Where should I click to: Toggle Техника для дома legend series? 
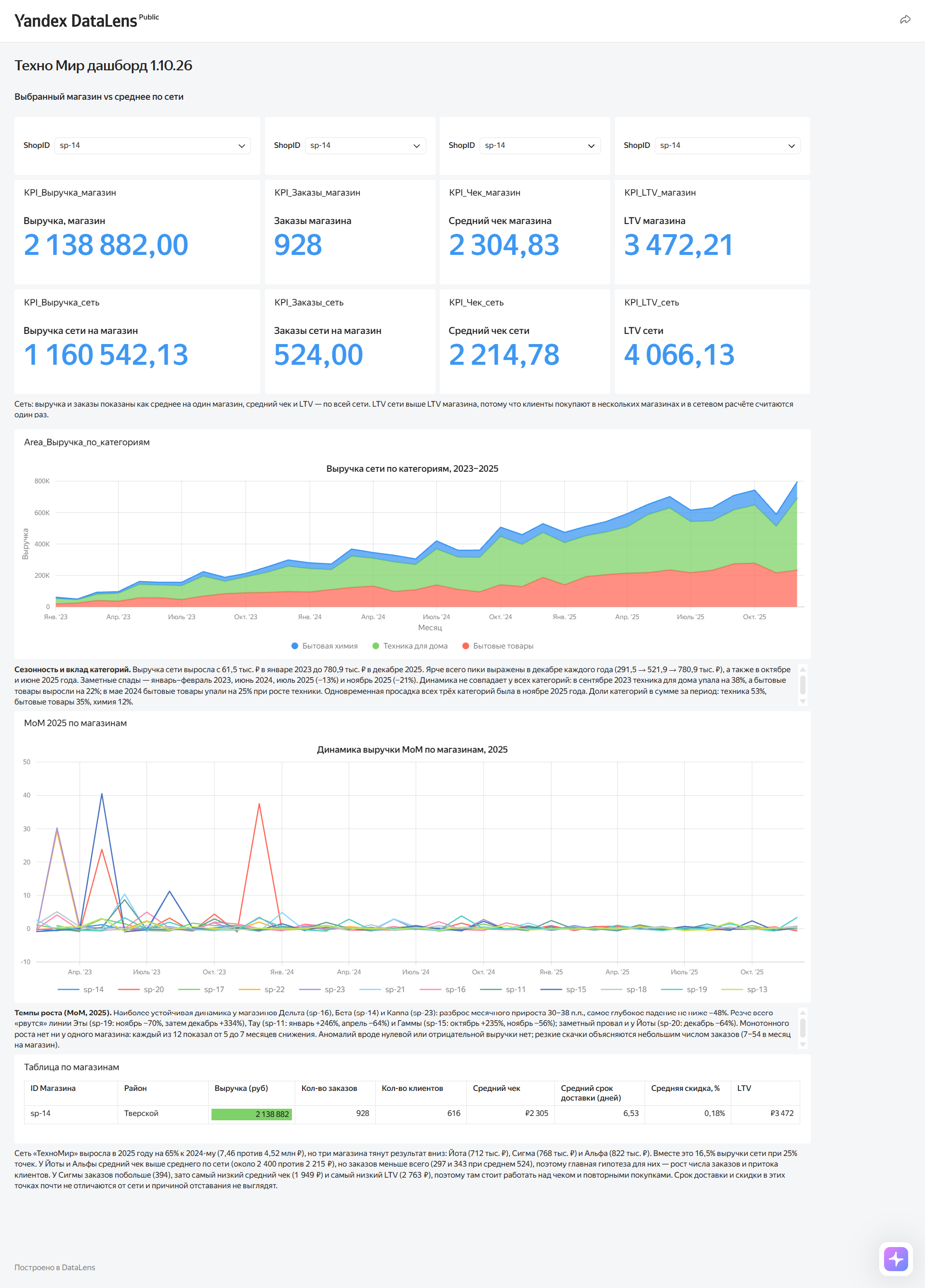pyautogui.click(x=410, y=646)
